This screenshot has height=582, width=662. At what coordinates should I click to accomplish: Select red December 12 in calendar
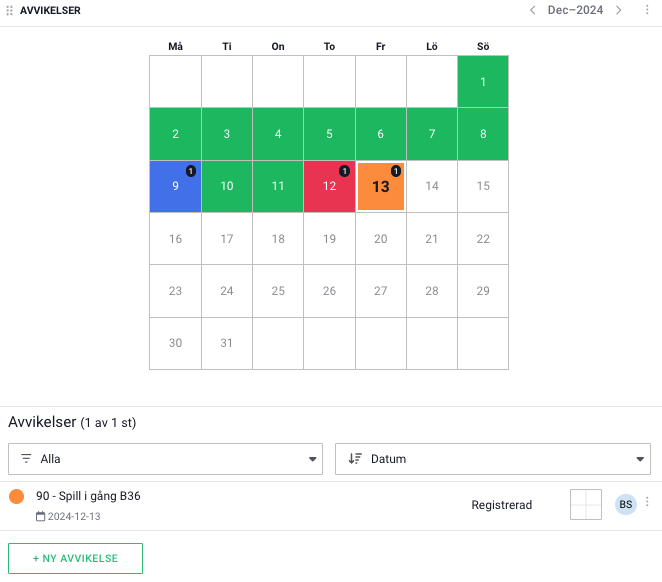point(329,186)
